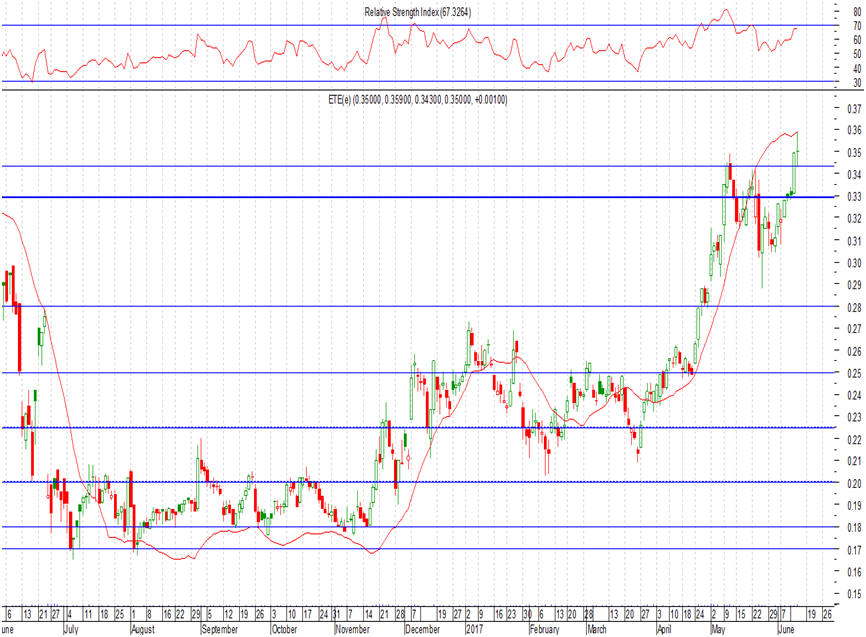Click the February label on time axis
Viewport: 866px width, 637px height.
[545, 631]
